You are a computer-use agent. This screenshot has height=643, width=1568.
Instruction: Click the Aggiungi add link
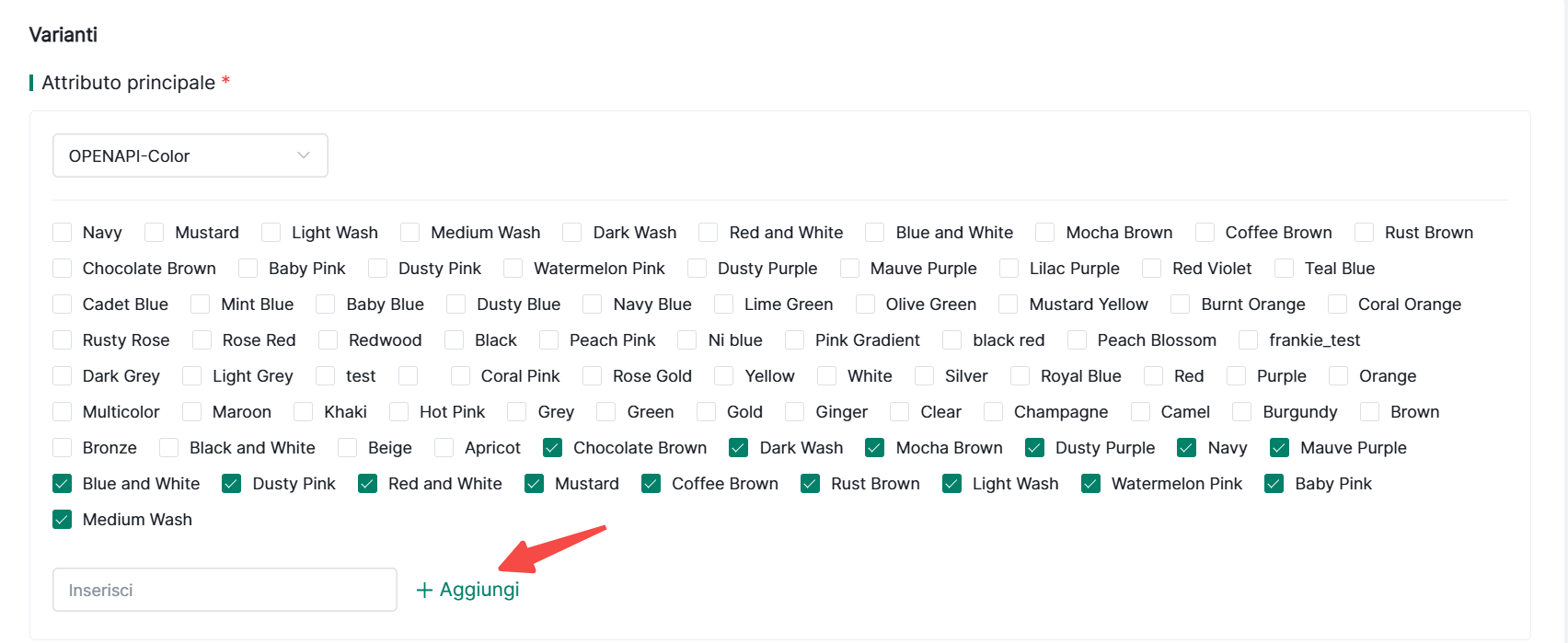pos(478,590)
